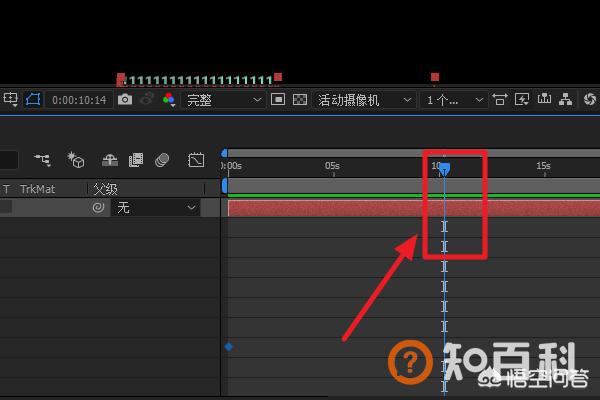Click the reset exposure icon
The width and height of the screenshot is (600, 400).
[590, 100]
